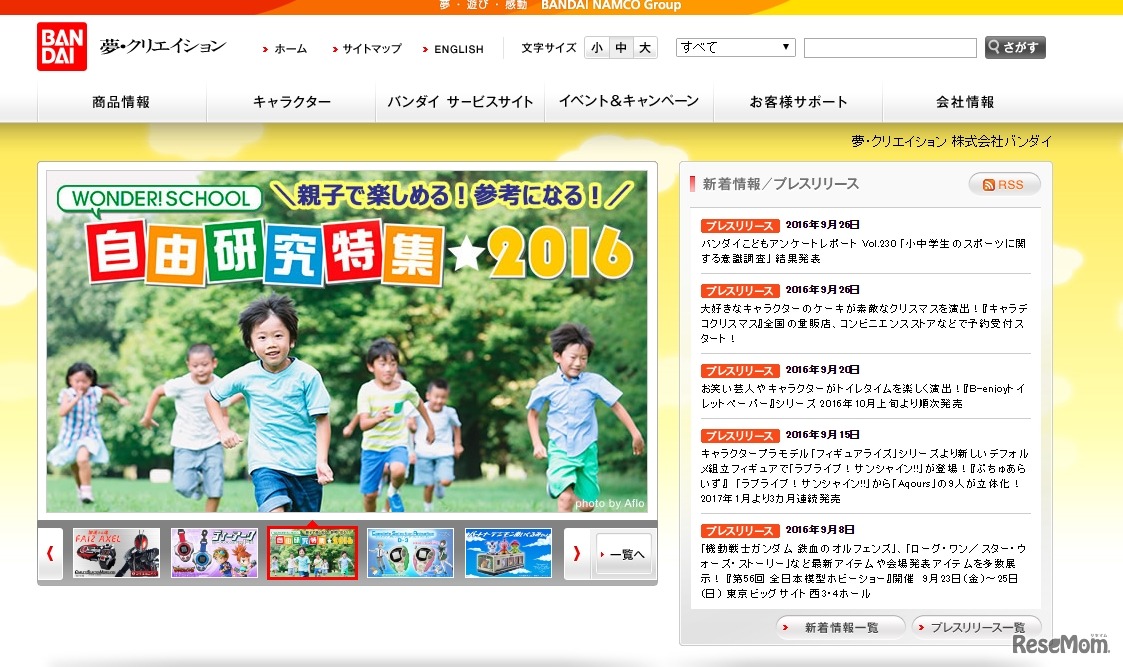Viewport: 1123px width, 667px height.
Task: Set text size to 小
Action: pos(597,47)
